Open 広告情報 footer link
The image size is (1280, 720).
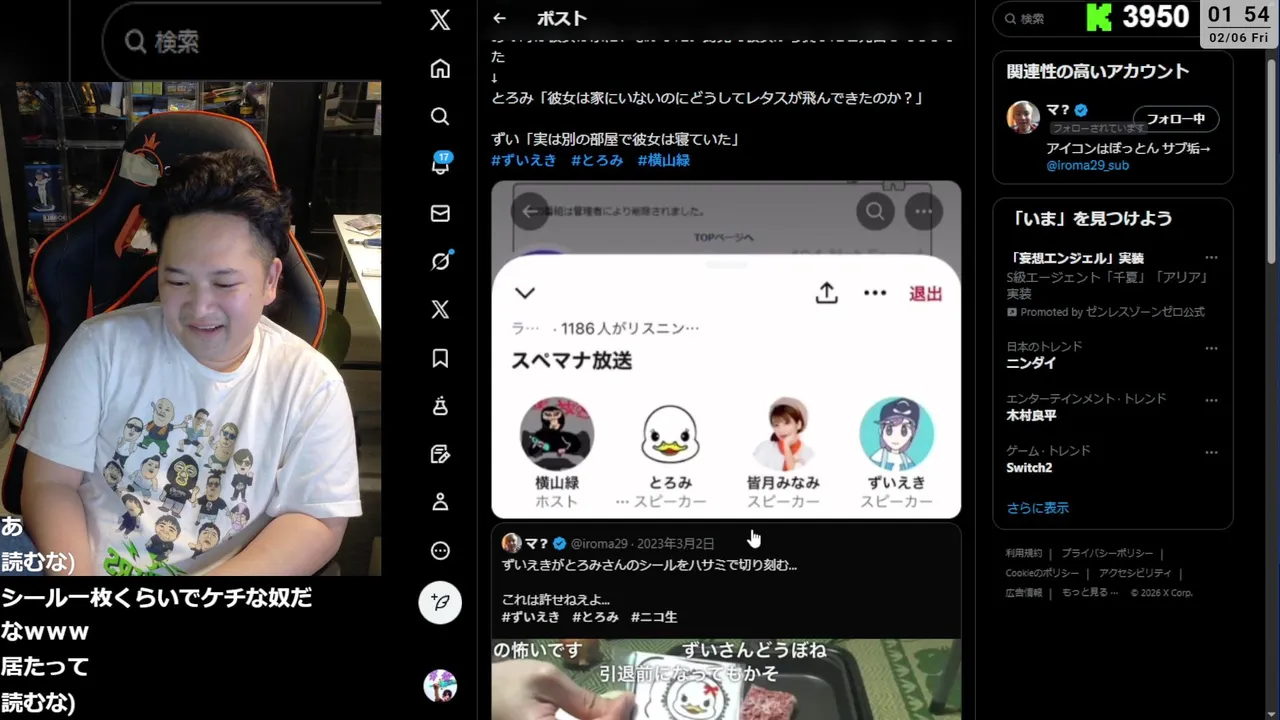[1023, 592]
